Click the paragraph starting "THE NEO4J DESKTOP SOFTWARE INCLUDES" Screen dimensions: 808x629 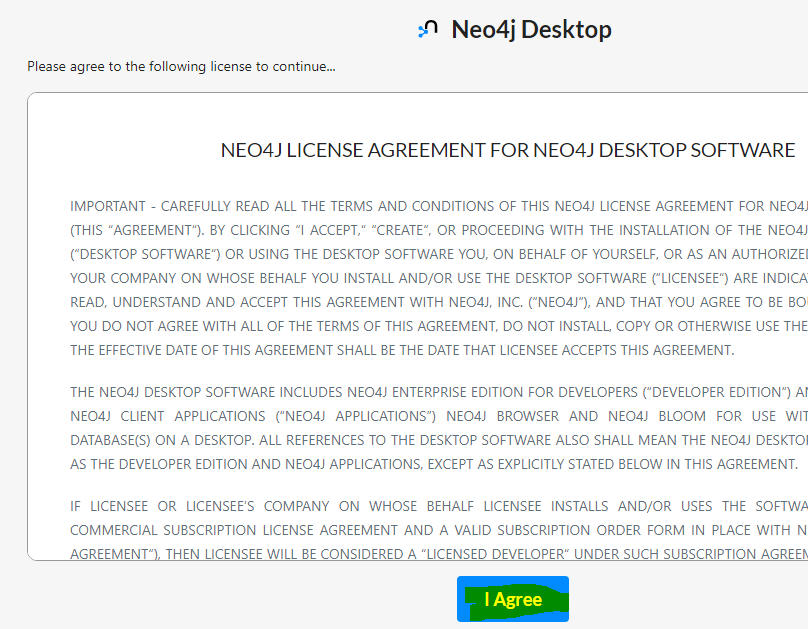click(439, 428)
